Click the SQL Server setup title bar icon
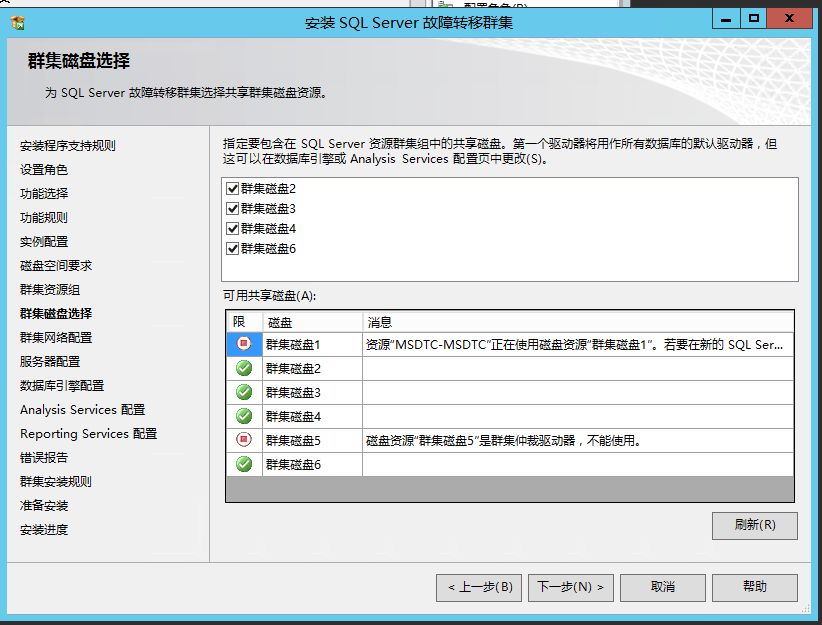822x625 pixels. pyautogui.click(x=18, y=21)
